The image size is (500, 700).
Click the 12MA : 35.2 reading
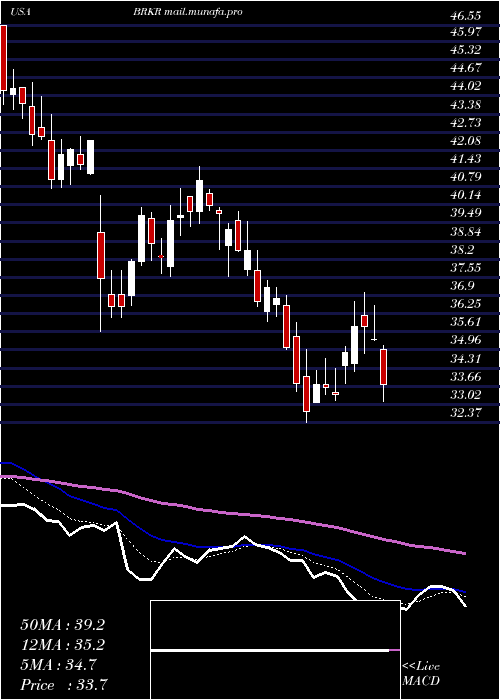tap(62, 645)
